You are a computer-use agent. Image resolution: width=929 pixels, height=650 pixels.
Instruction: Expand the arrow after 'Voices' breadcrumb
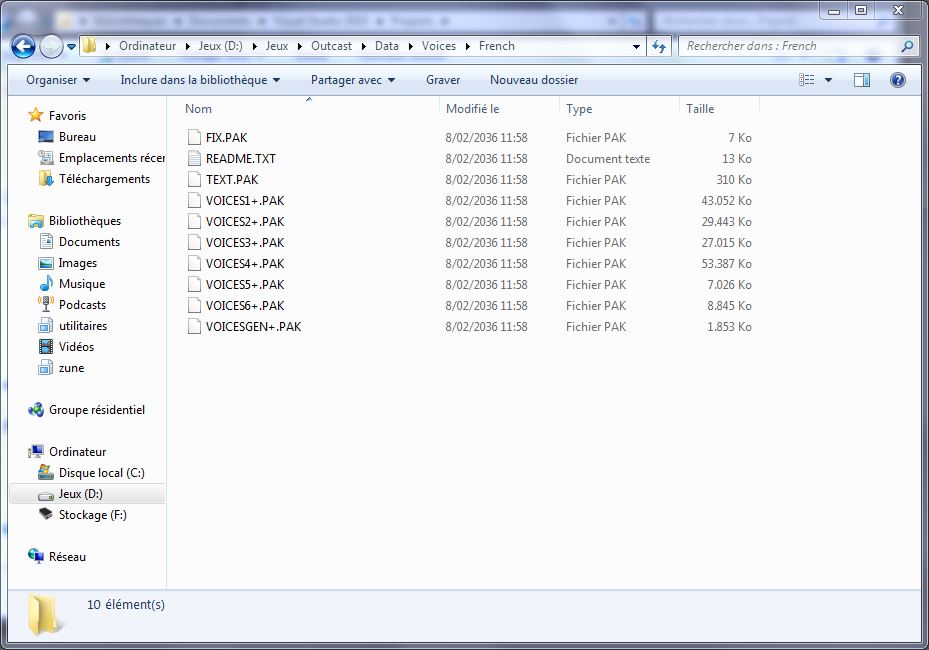click(467, 46)
